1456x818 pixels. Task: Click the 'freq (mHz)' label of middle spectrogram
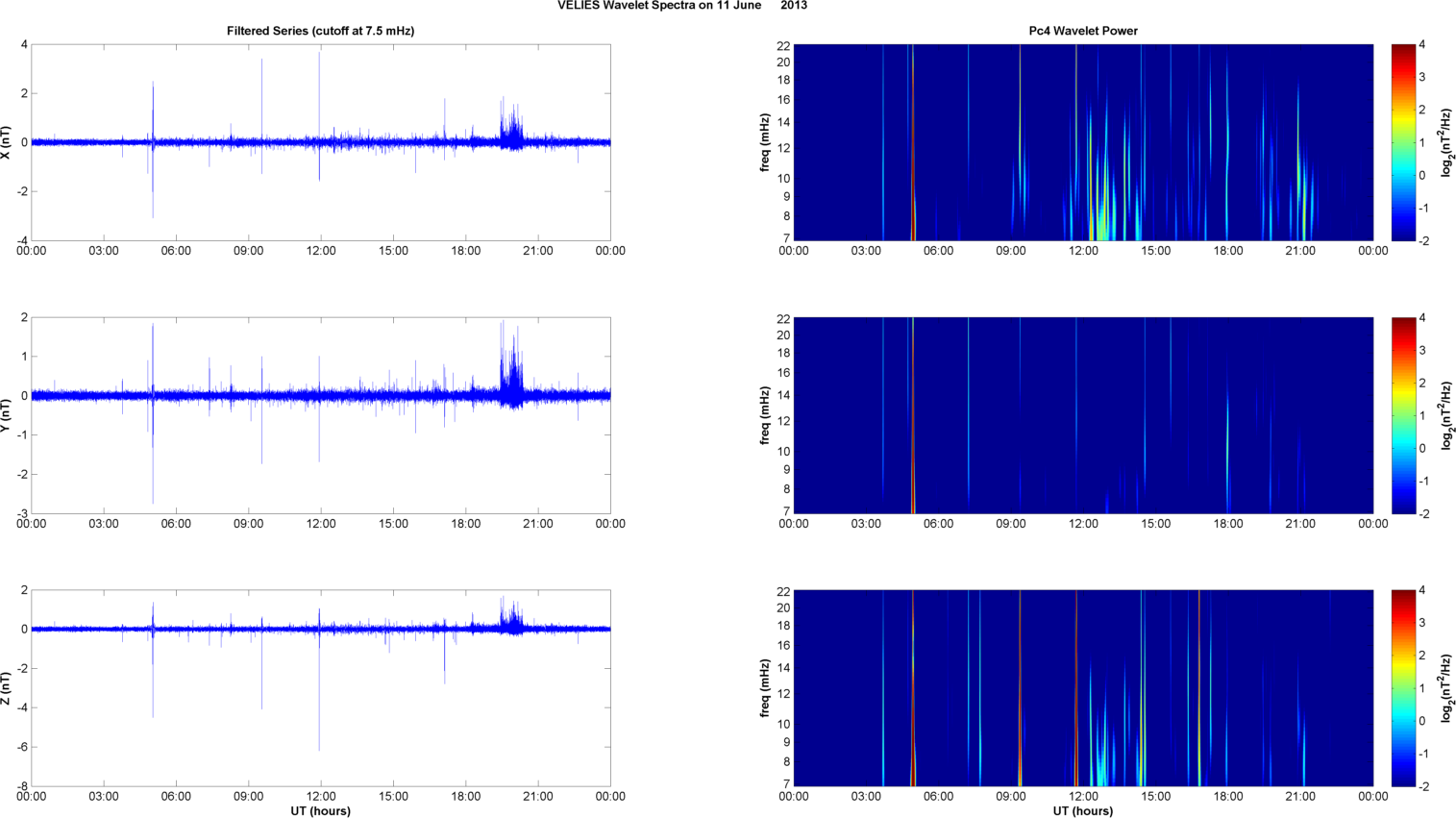(x=765, y=415)
